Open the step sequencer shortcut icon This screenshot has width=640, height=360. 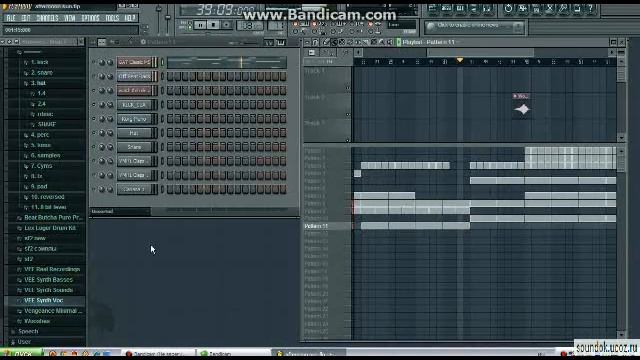(x=446, y=8)
